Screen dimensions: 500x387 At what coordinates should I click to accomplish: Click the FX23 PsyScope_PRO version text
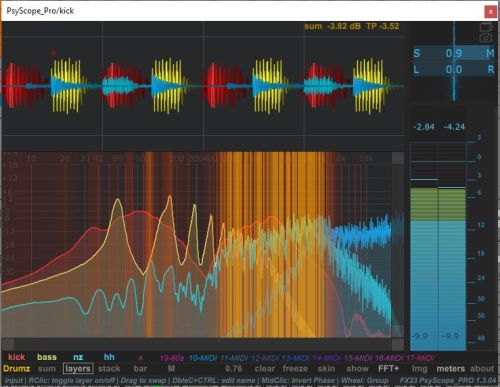448,380
